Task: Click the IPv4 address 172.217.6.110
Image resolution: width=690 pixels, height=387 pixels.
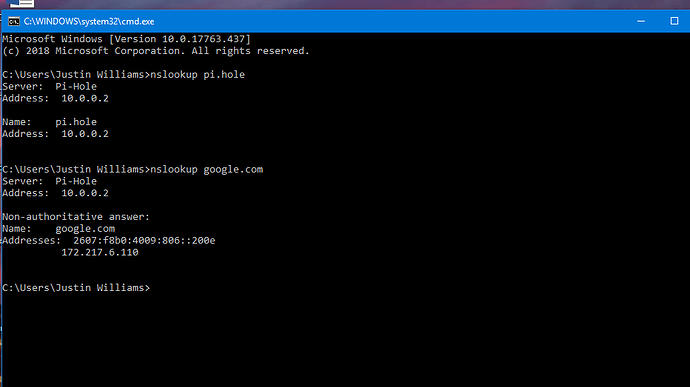Action: [100, 252]
